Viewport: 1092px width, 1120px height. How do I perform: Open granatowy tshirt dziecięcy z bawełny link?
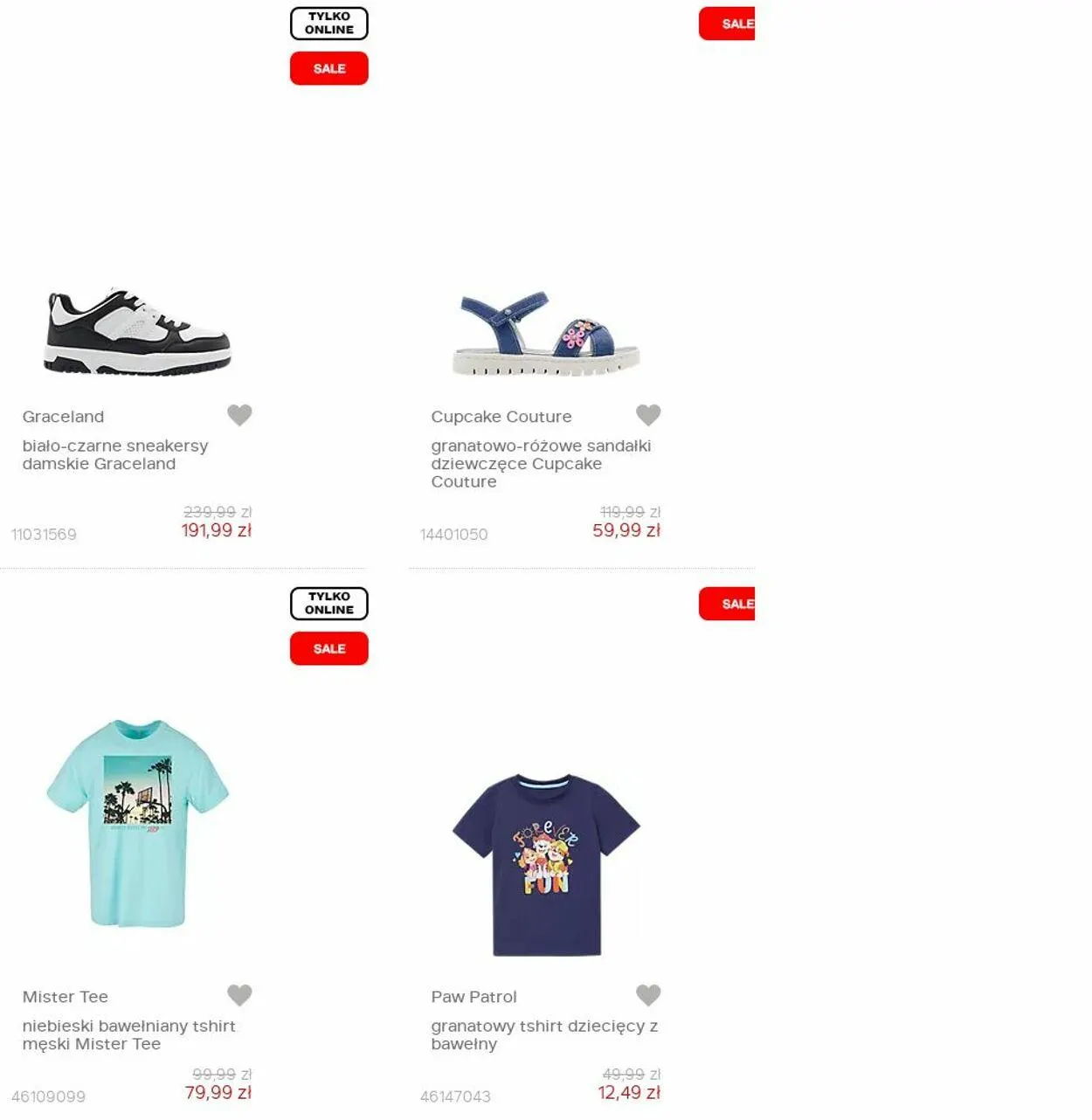pos(544,1034)
